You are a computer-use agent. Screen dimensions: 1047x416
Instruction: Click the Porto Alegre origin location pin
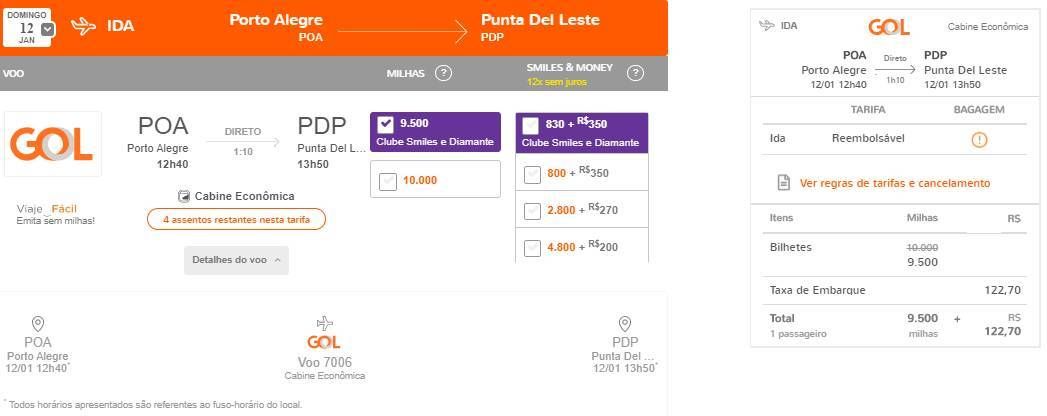[x=38, y=325]
